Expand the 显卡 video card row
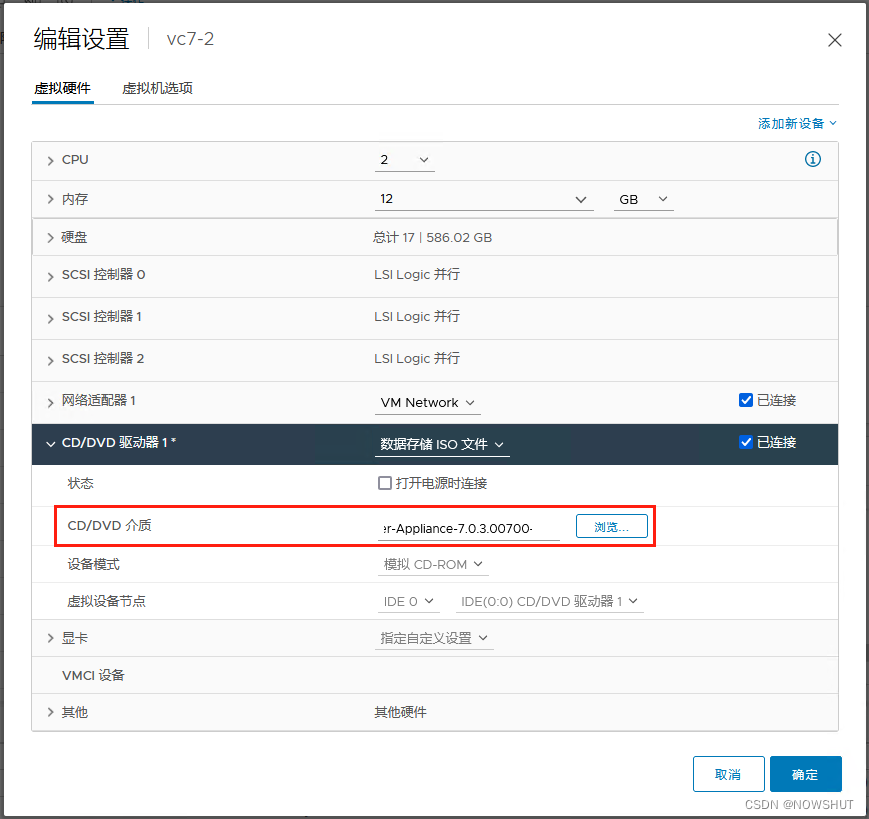The image size is (869, 819). [50, 638]
